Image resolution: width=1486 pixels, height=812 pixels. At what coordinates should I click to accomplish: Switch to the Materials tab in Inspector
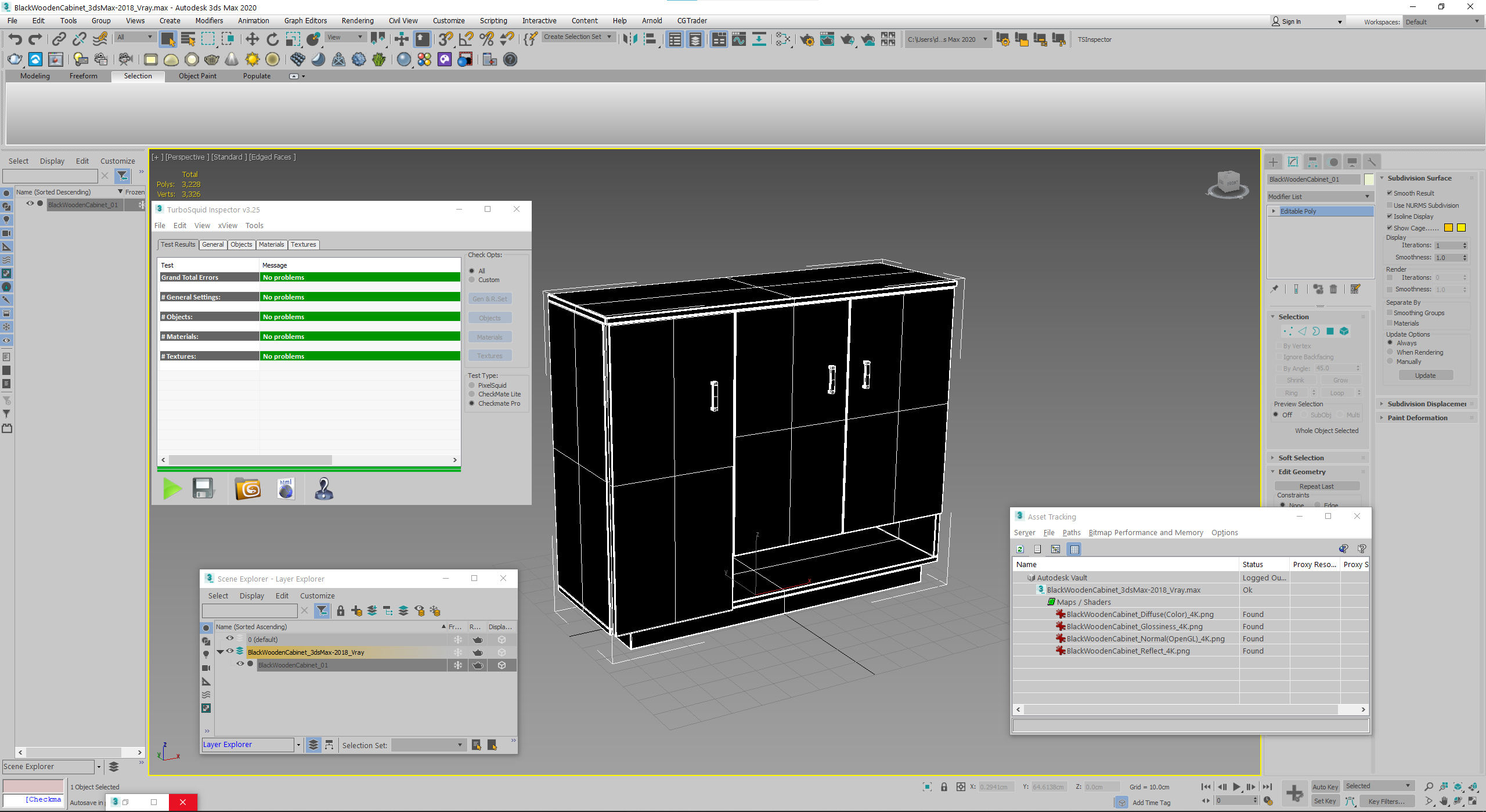pos(271,244)
